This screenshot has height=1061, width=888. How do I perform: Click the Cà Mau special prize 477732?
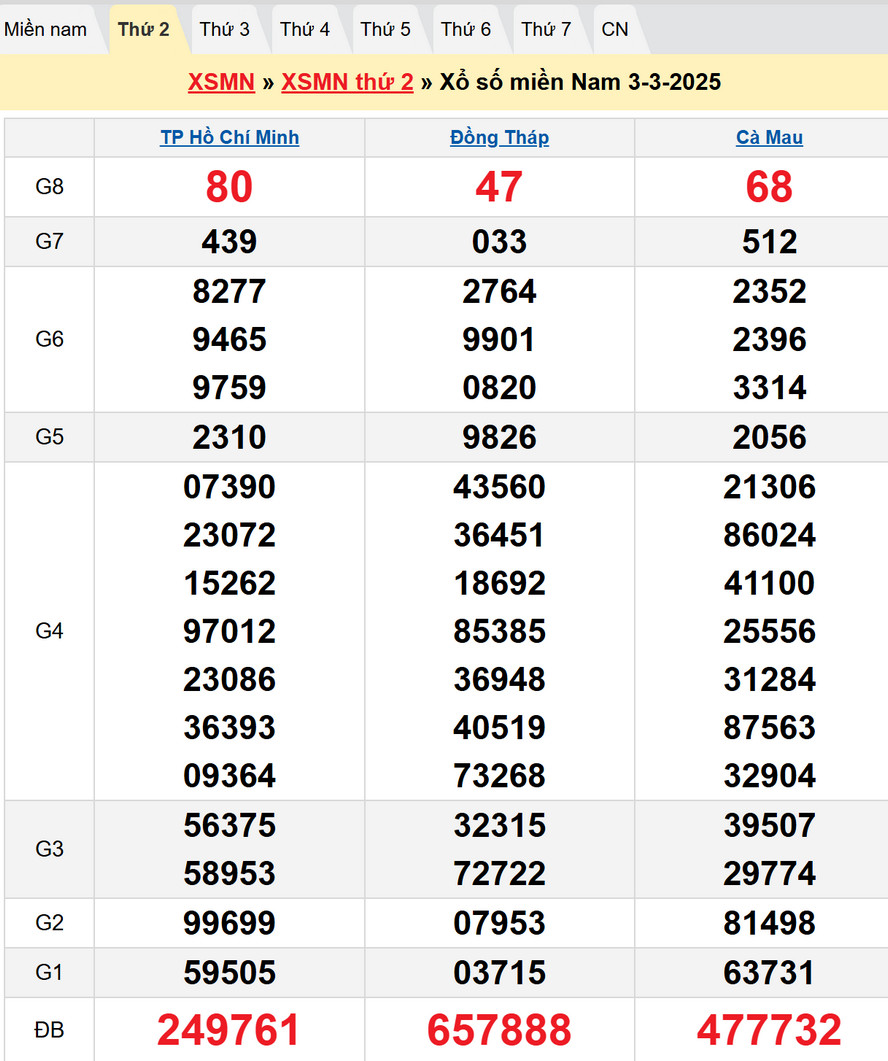click(769, 1029)
